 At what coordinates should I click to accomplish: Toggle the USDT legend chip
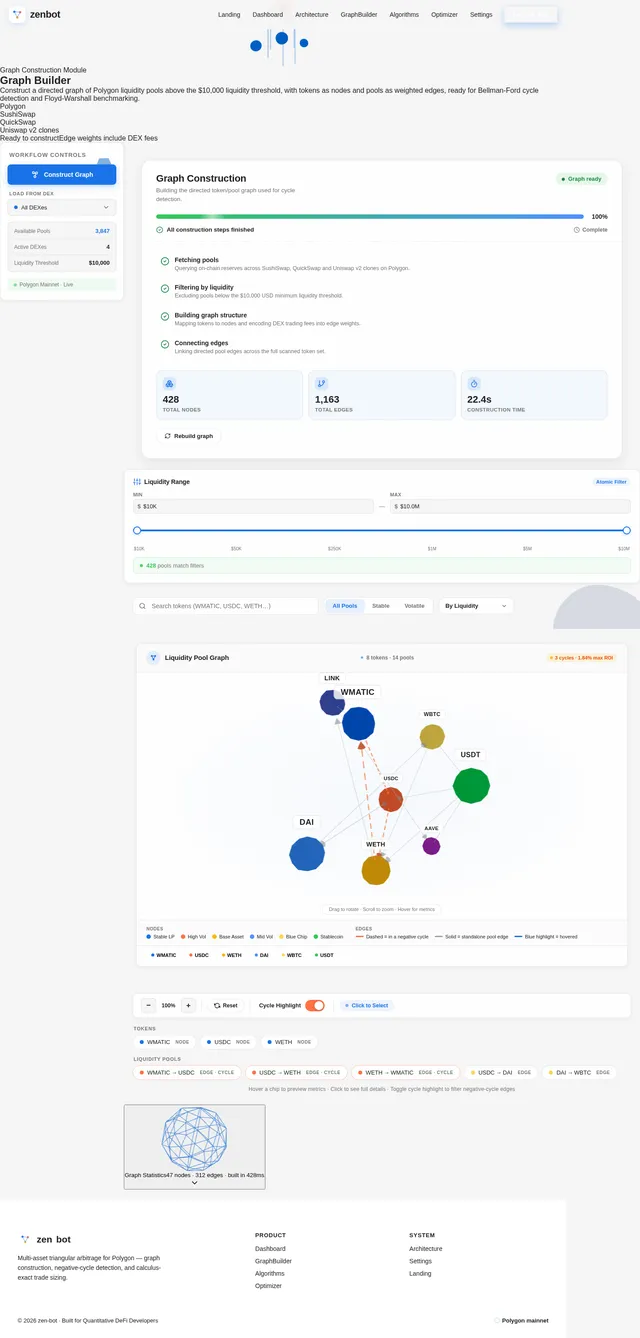(324, 955)
